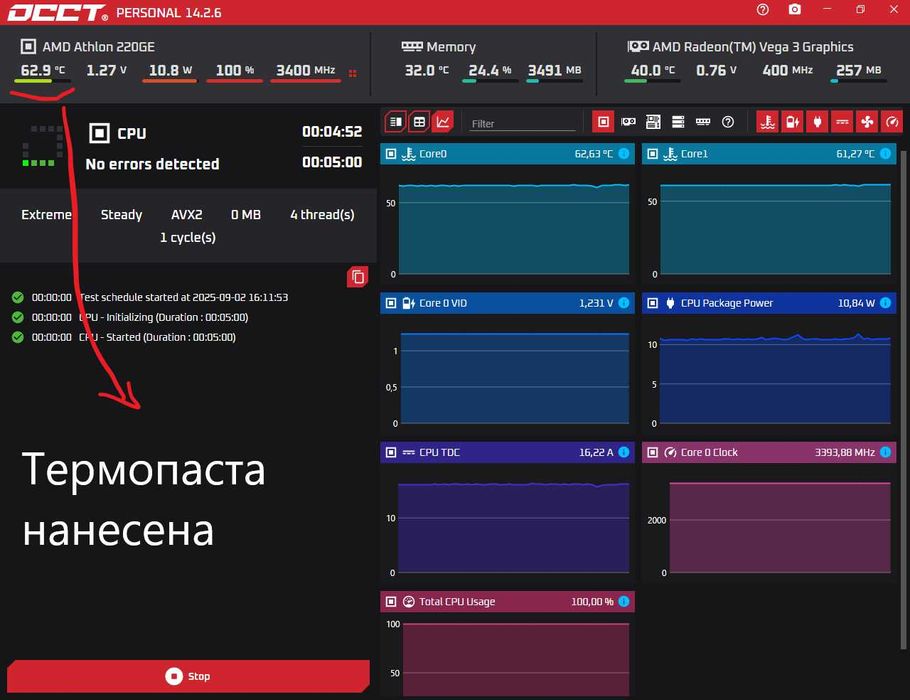Show info for Core 0 Clock graph

886,452
